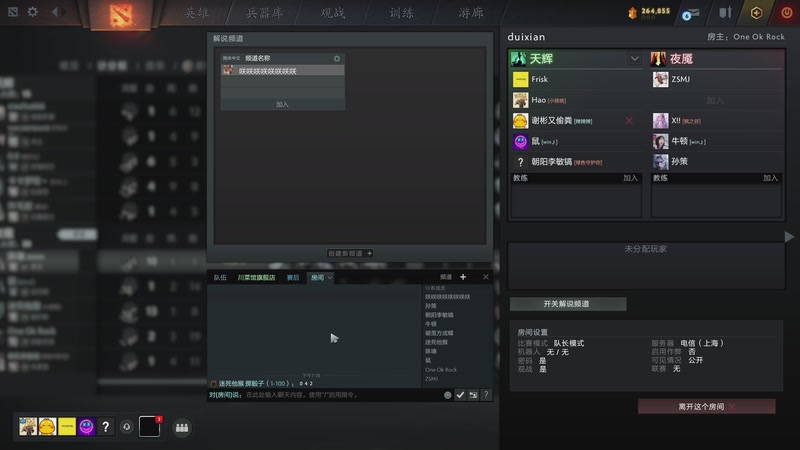This screenshot has height=450, width=800.
Task: Refresh the commentary channel list
Action: (337, 59)
